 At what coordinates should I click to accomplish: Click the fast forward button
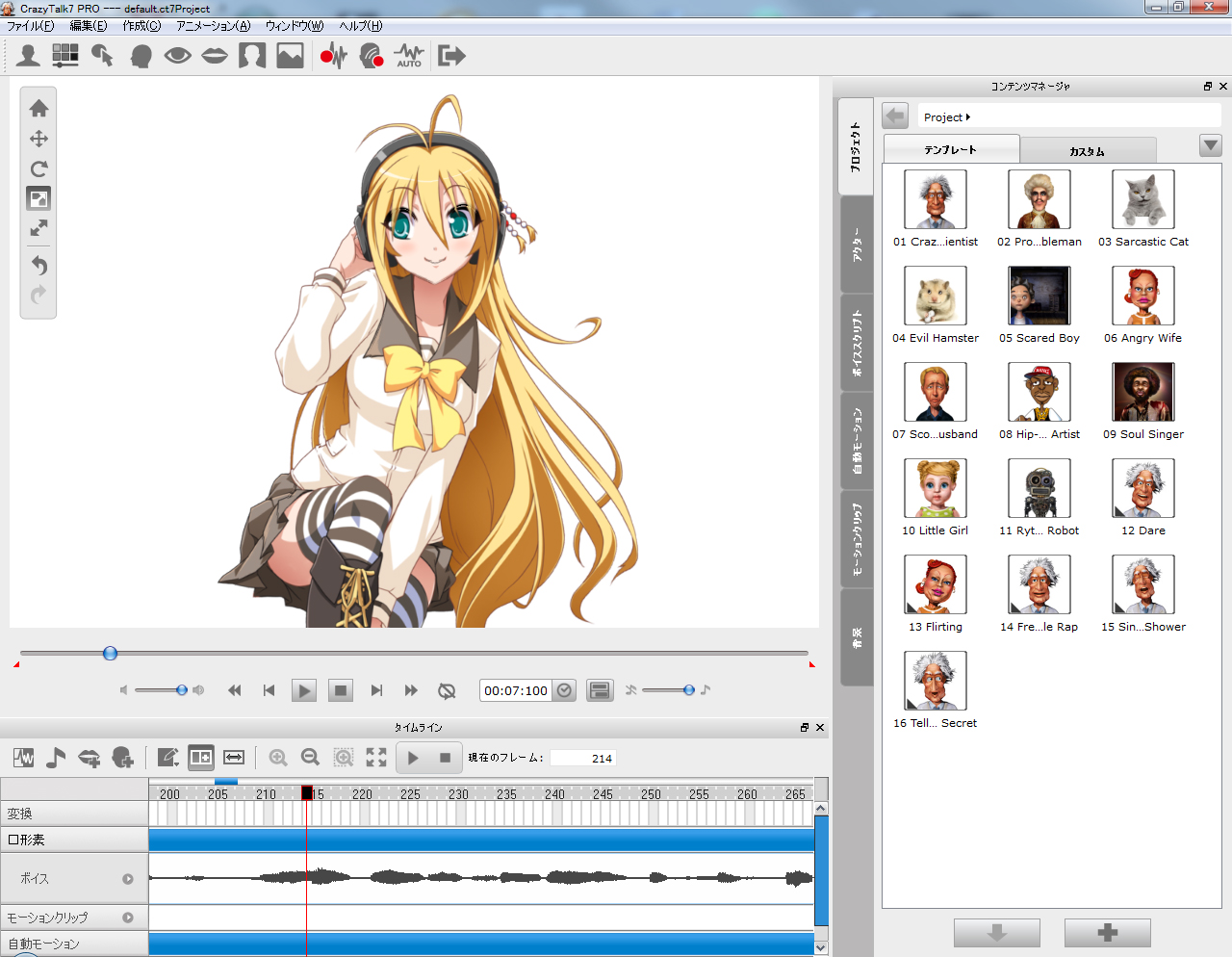(x=411, y=690)
